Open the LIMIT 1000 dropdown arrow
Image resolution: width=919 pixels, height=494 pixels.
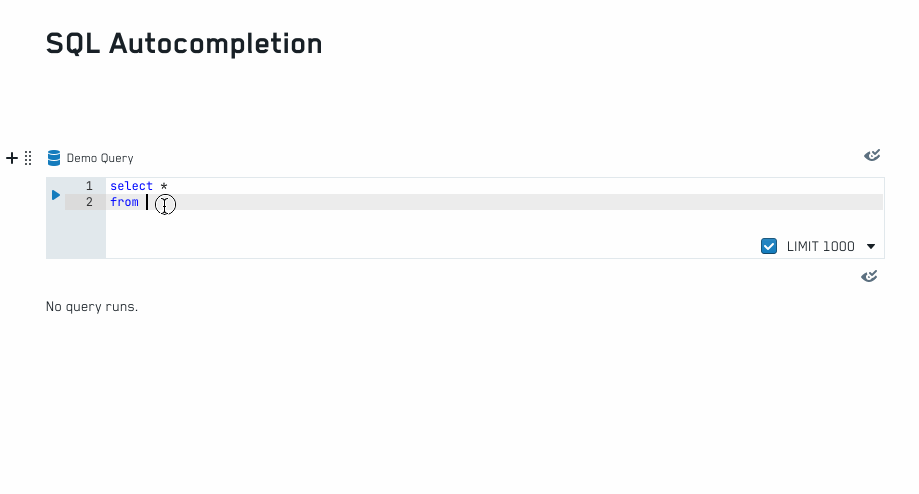pyautogui.click(x=871, y=247)
